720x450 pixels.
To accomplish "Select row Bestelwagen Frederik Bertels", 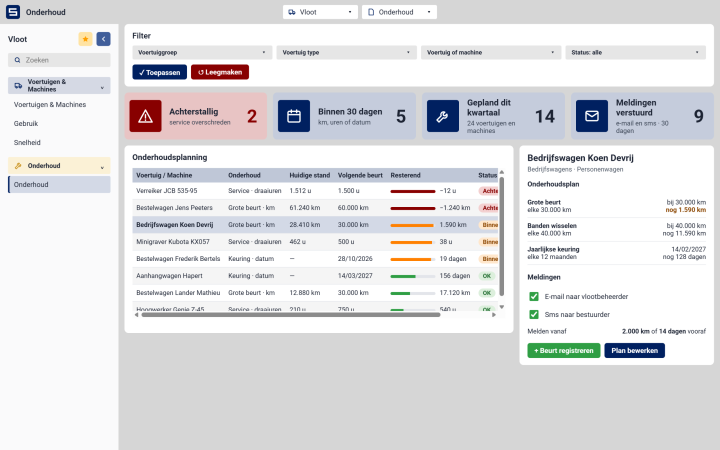I will (315, 259).
